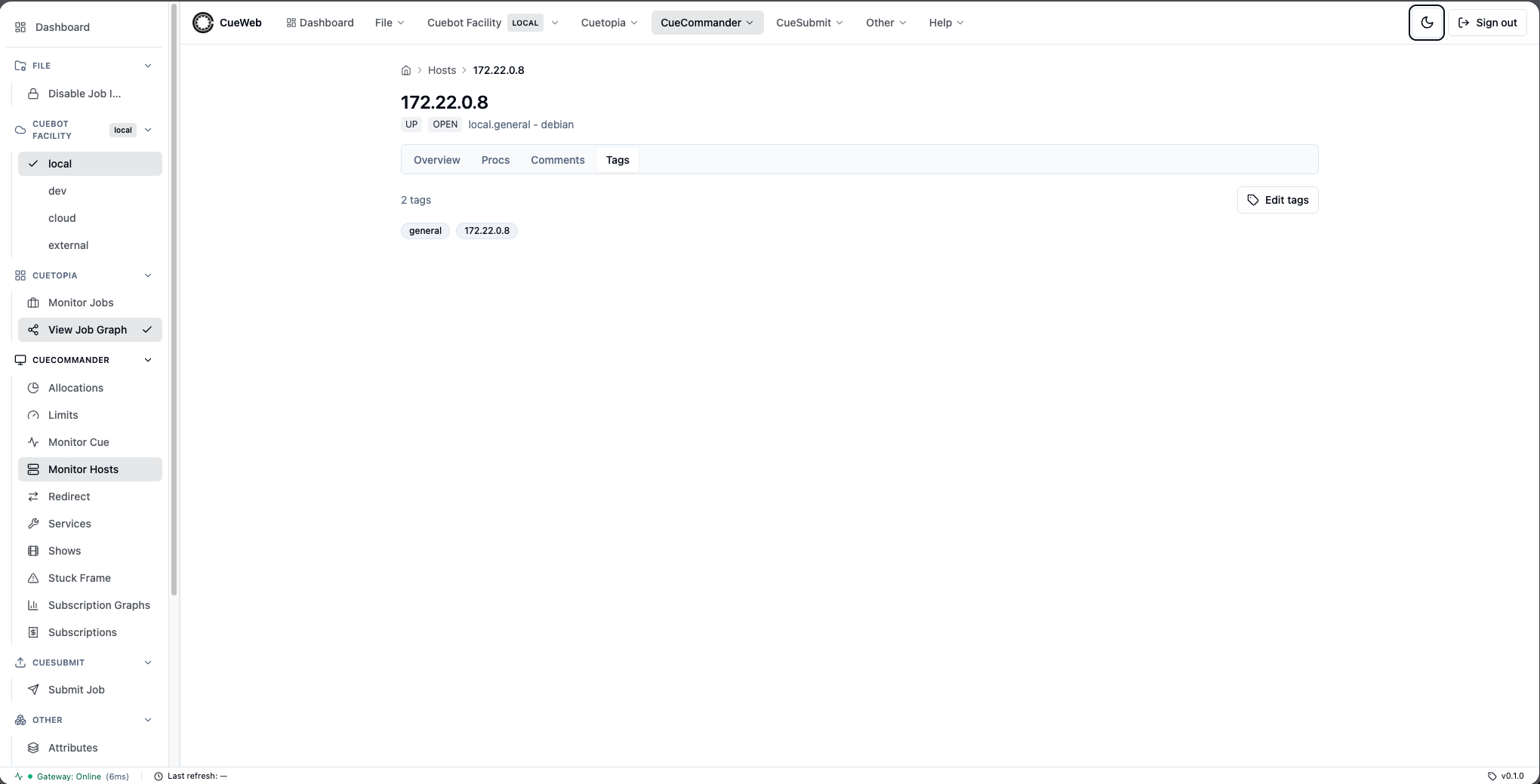Click the CueWeb logo icon

pyautogui.click(x=203, y=23)
